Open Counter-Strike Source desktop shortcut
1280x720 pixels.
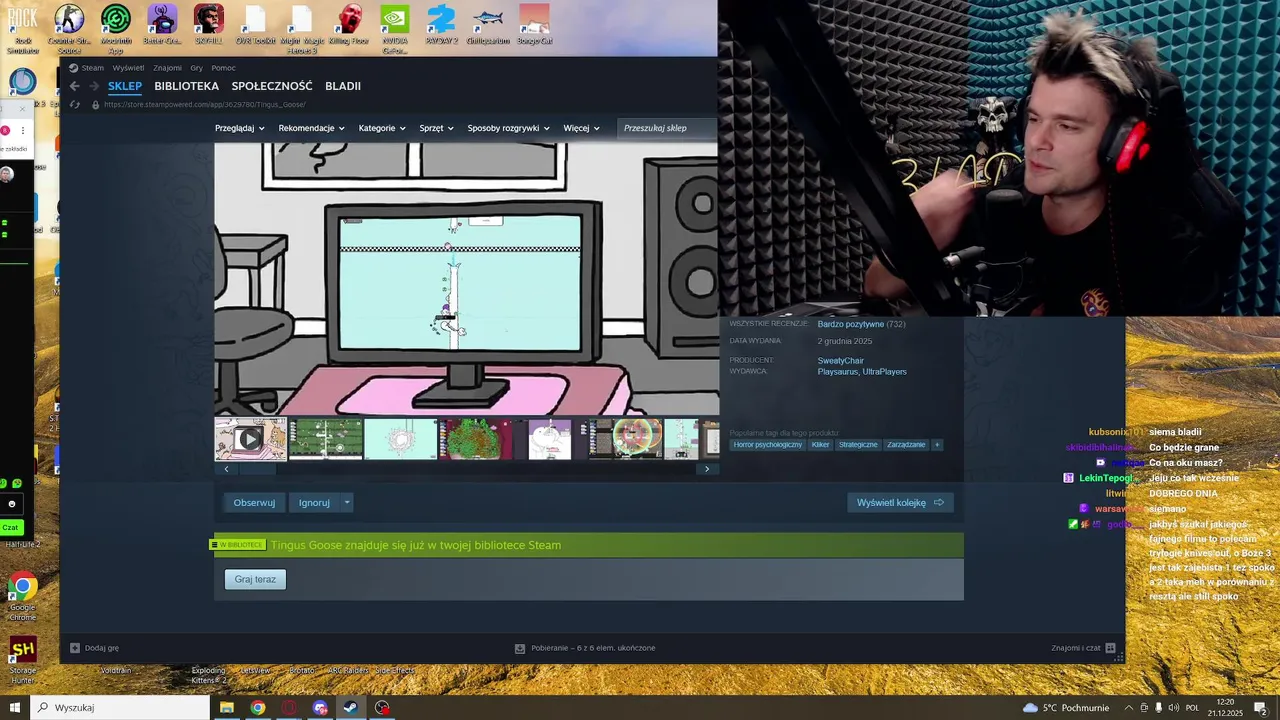coord(69,27)
